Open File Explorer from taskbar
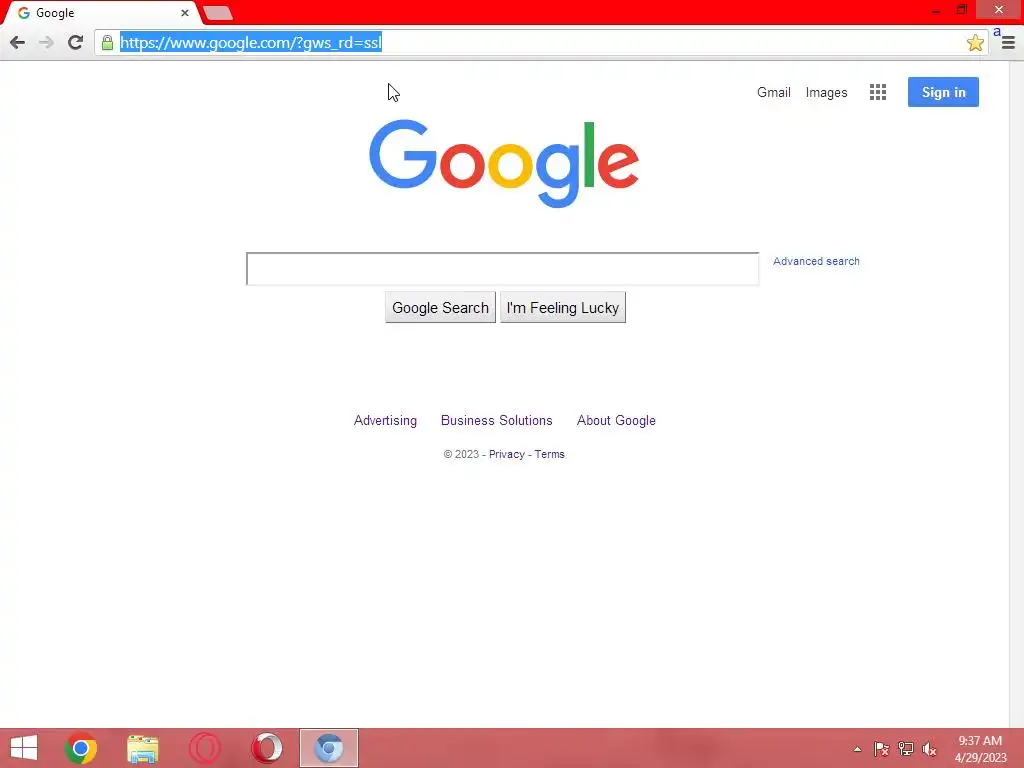The width and height of the screenshot is (1024, 768). click(x=142, y=748)
